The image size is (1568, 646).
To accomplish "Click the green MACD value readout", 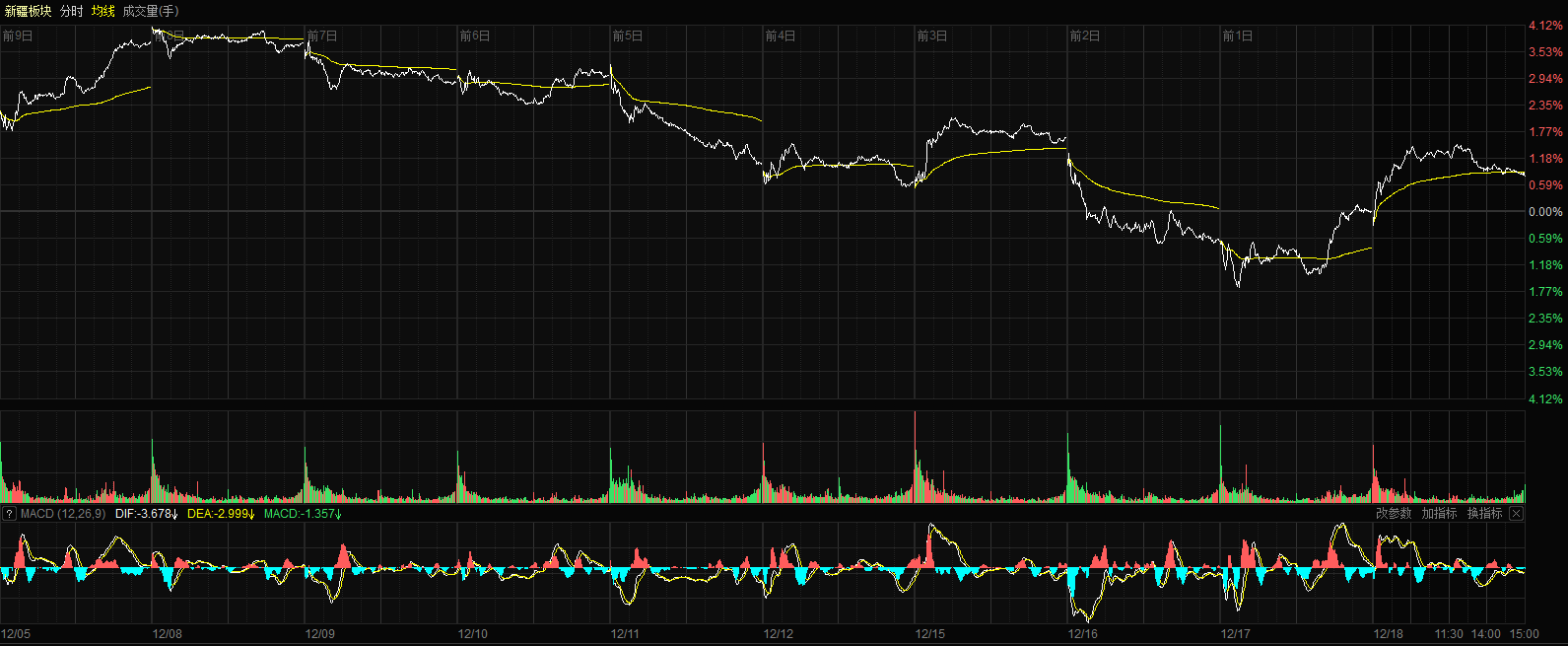I will (303, 514).
